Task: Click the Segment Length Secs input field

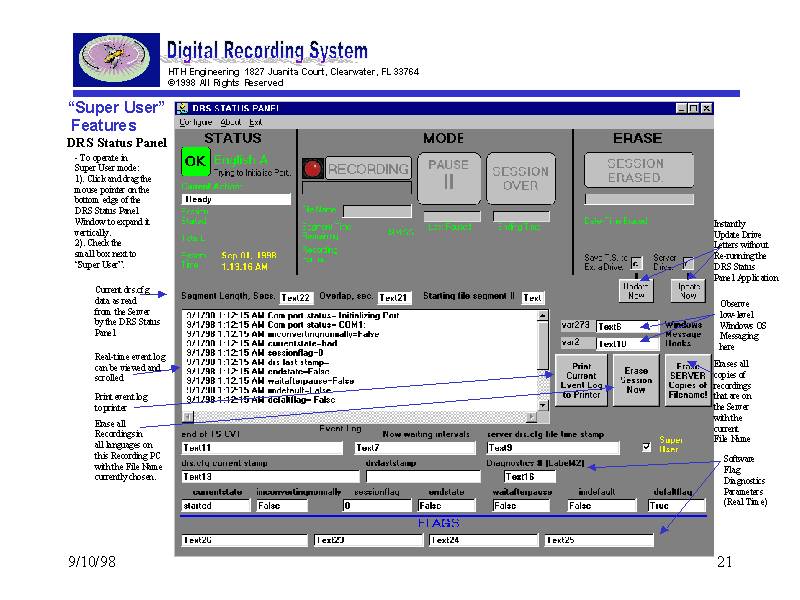Action: pos(296,298)
